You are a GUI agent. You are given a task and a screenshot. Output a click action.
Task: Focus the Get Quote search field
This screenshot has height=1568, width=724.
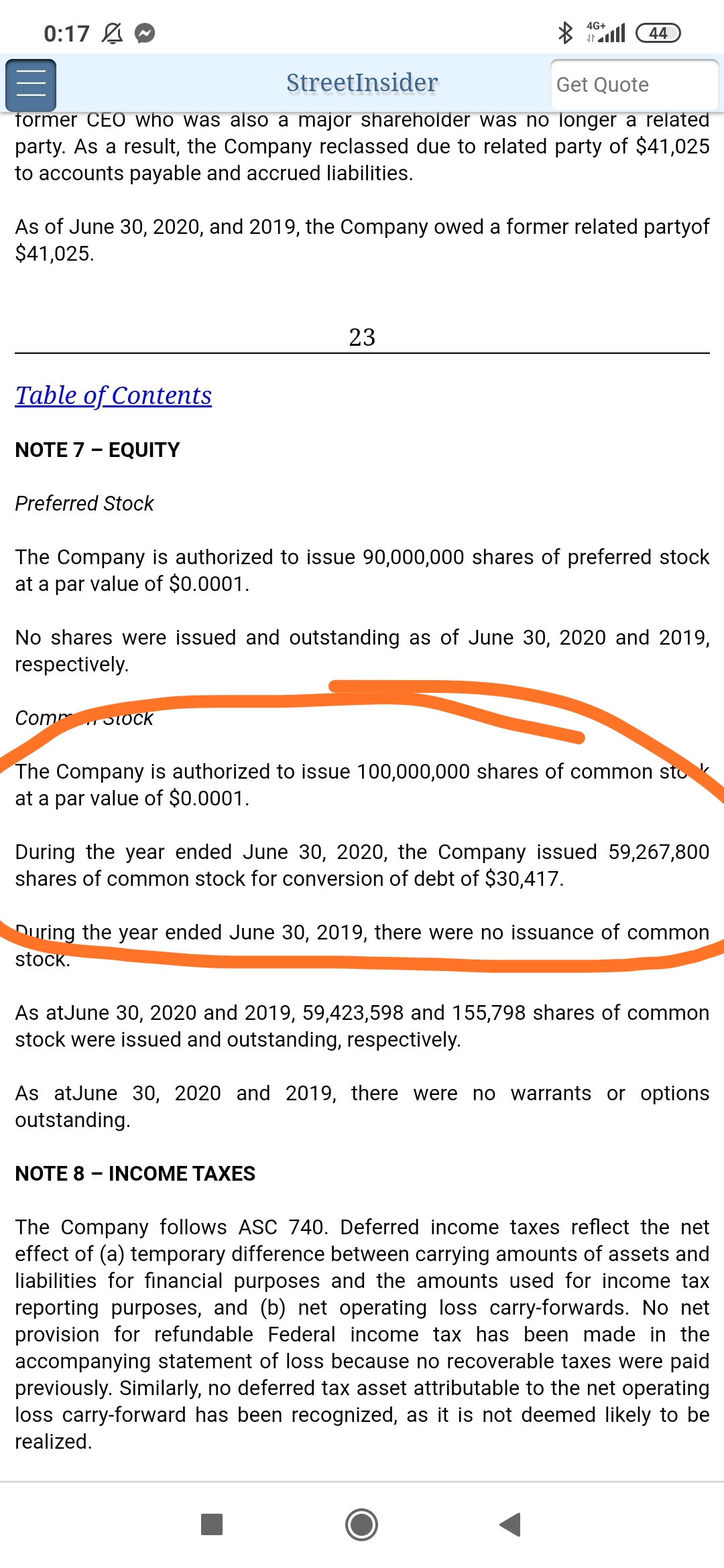[x=633, y=84]
